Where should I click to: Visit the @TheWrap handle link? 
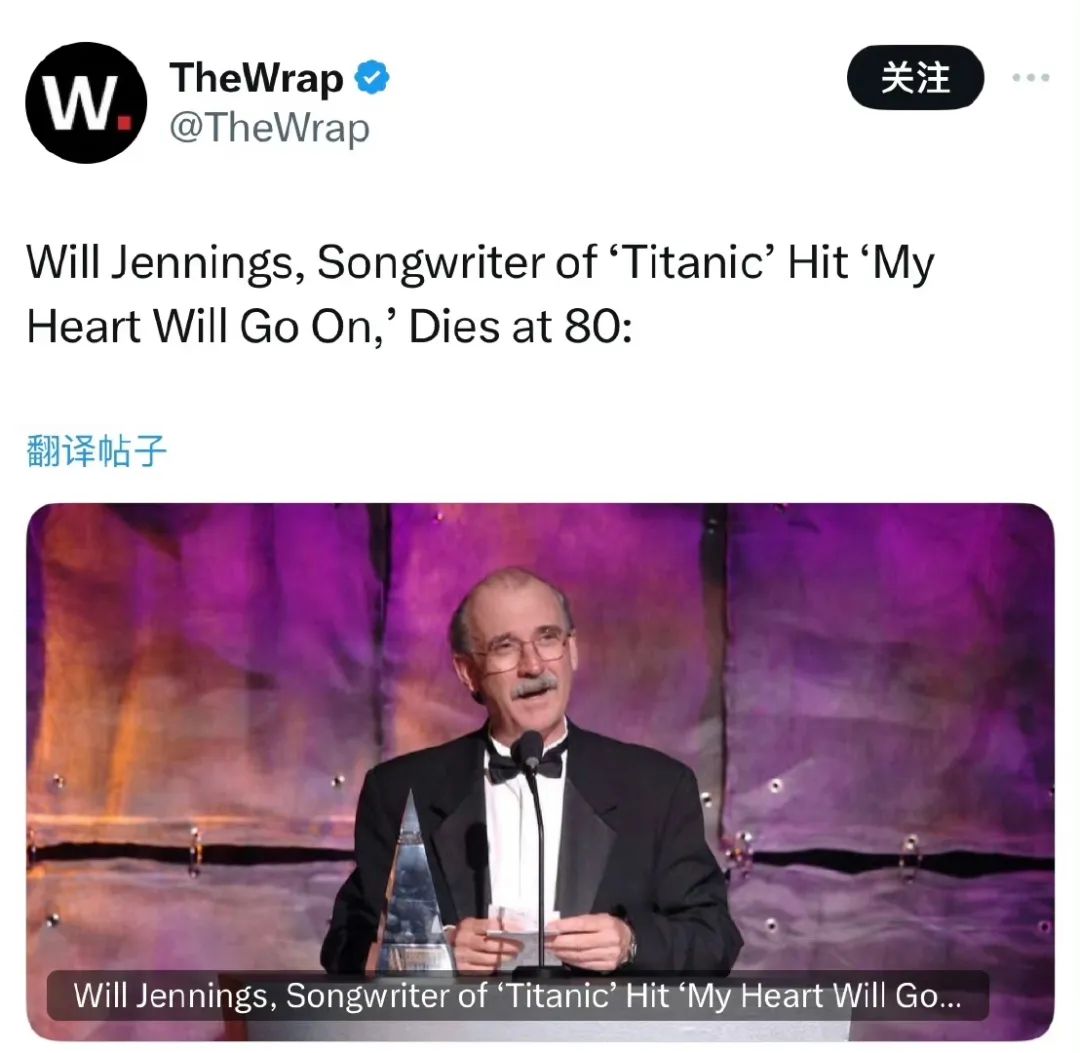269,128
